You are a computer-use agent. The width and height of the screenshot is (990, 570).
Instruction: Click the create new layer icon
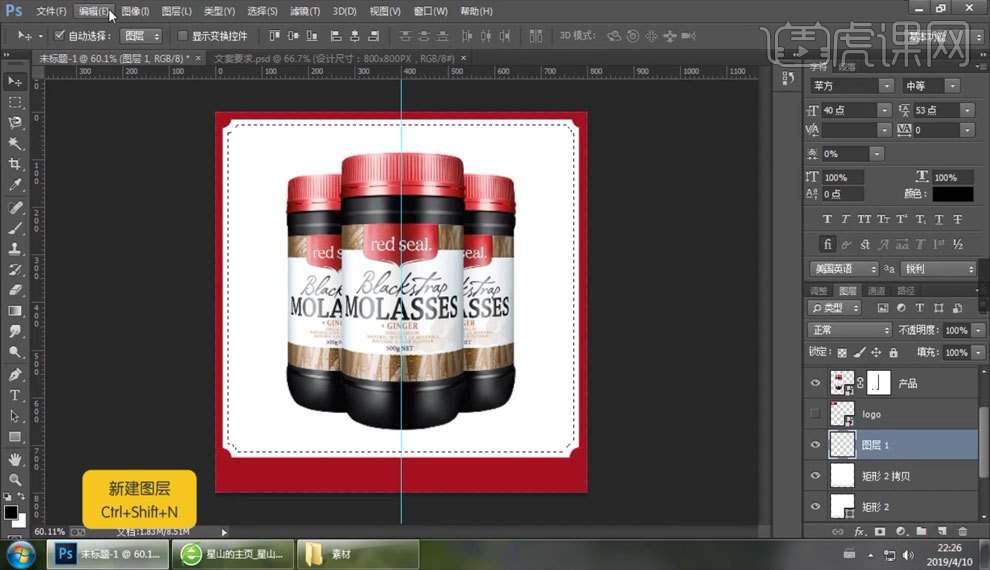942,531
